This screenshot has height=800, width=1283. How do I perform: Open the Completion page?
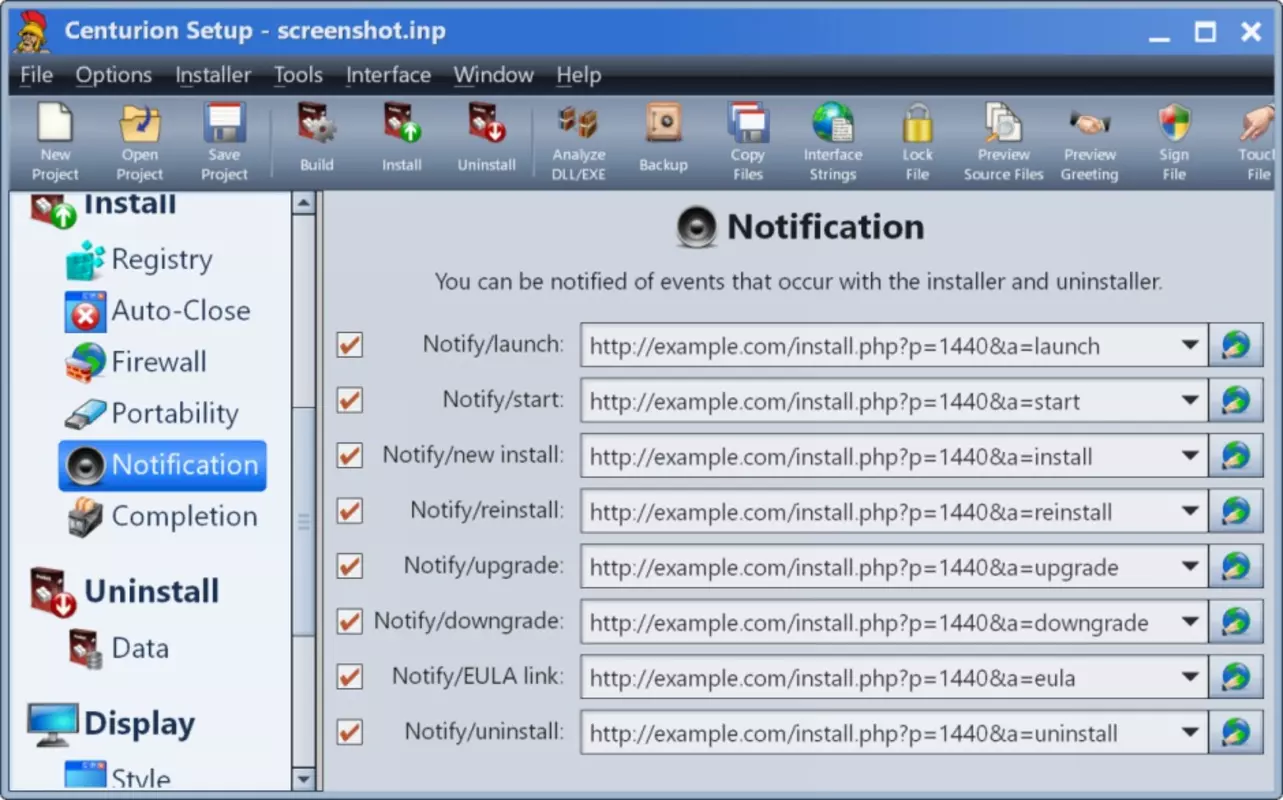coord(161,517)
